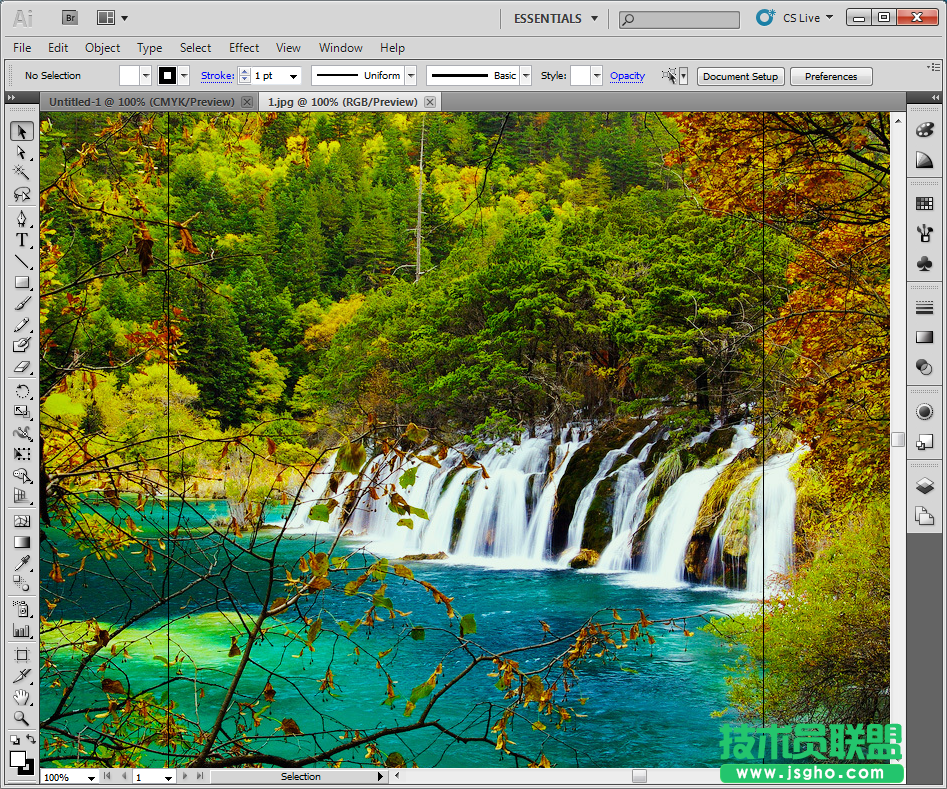This screenshot has width=947, height=789.
Task: Open the Color panel palette icon
Action: pos(924,129)
